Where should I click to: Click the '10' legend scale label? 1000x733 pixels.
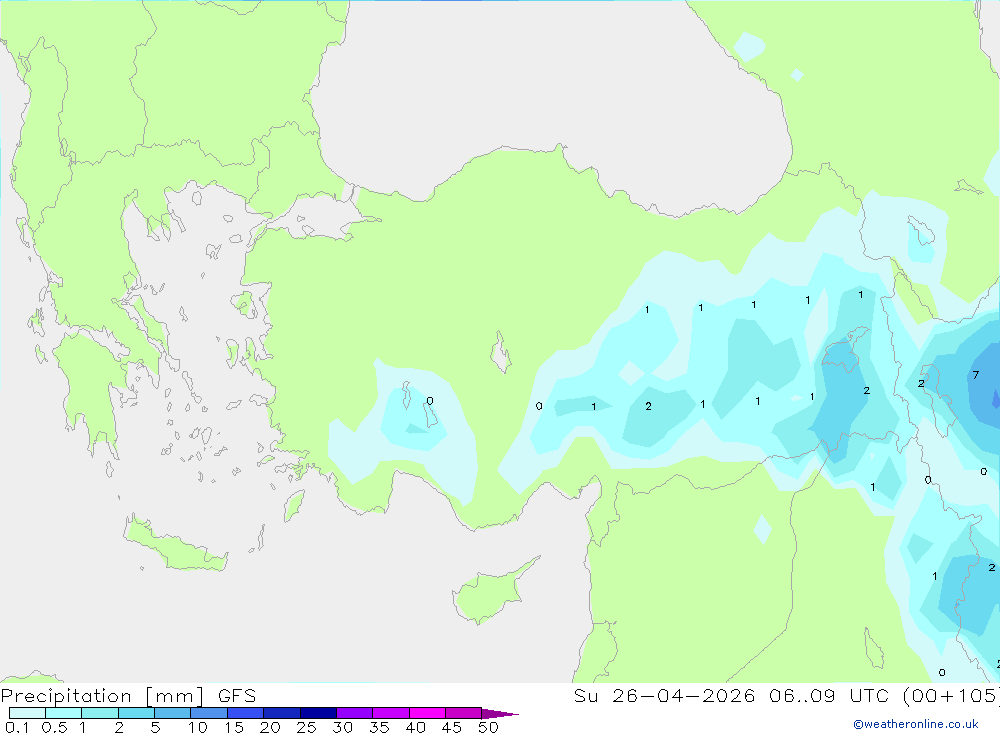pyautogui.click(x=198, y=727)
